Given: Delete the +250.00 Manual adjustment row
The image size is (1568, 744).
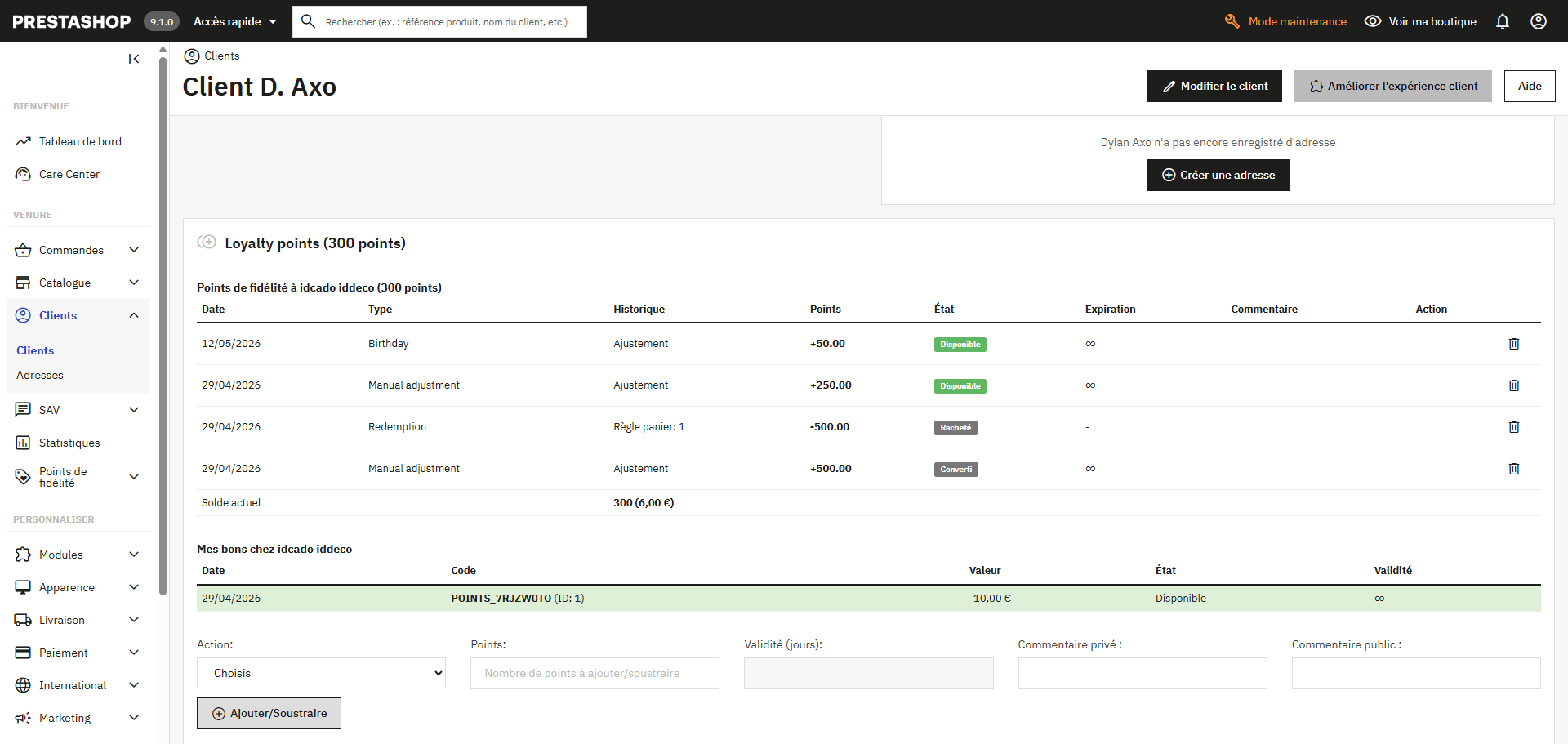Looking at the screenshot, I should [x=1514, y=385].
